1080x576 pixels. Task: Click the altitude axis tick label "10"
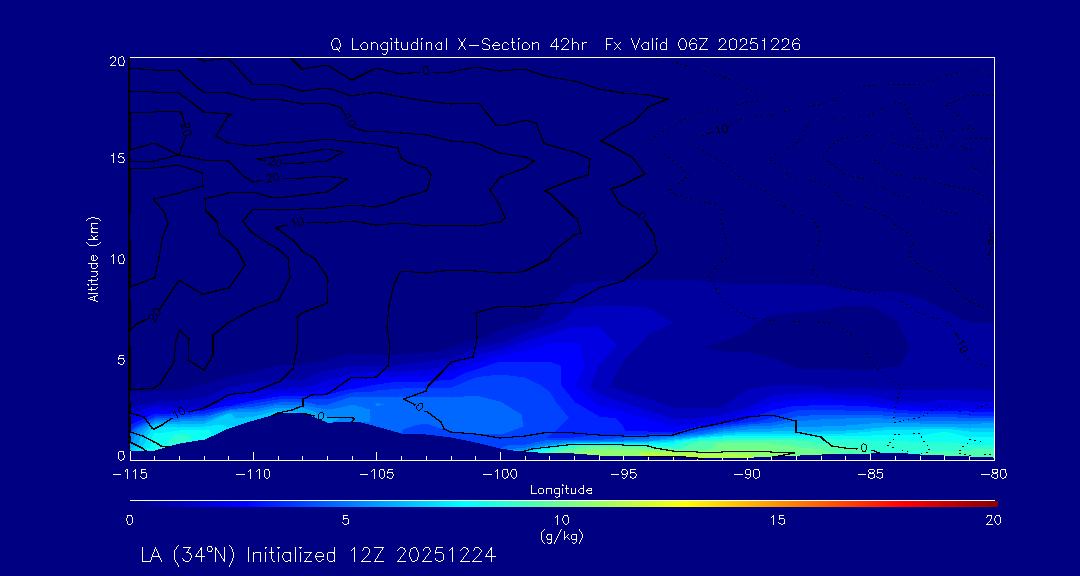coord(118,259)
